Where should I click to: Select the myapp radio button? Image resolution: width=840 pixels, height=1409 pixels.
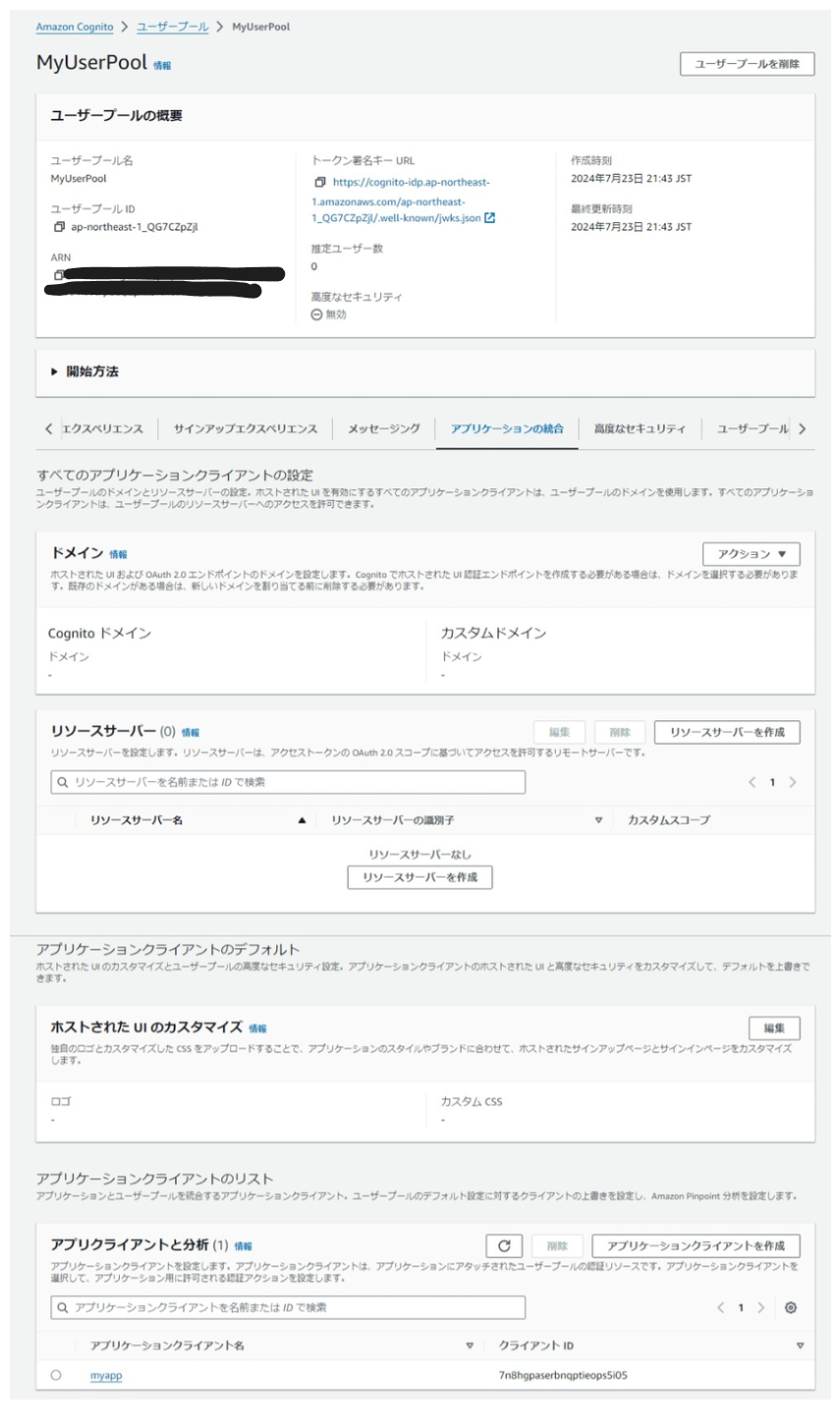coord(56,1376)
